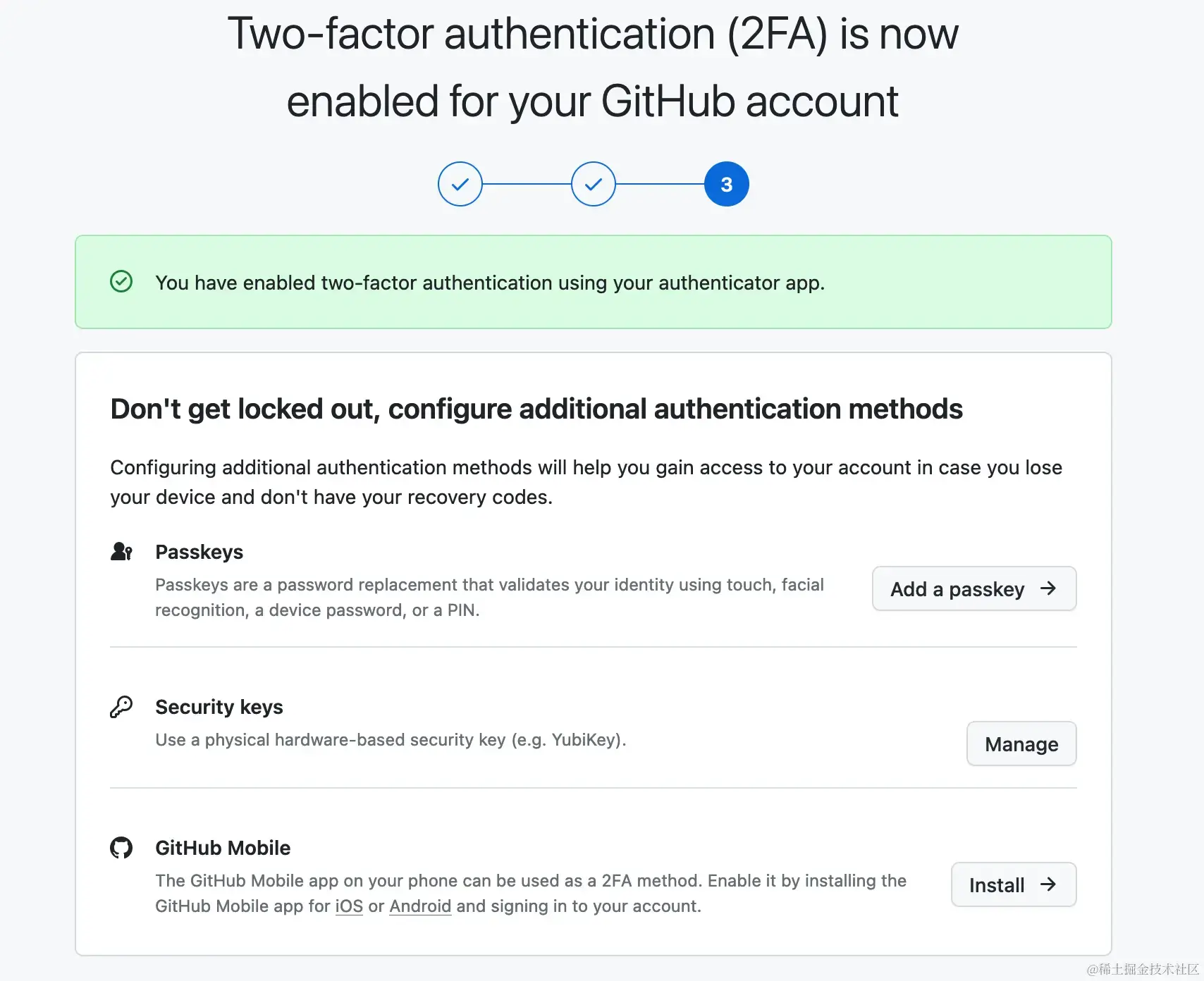Select the step 3 circle indicator

[x=726, y=184]
